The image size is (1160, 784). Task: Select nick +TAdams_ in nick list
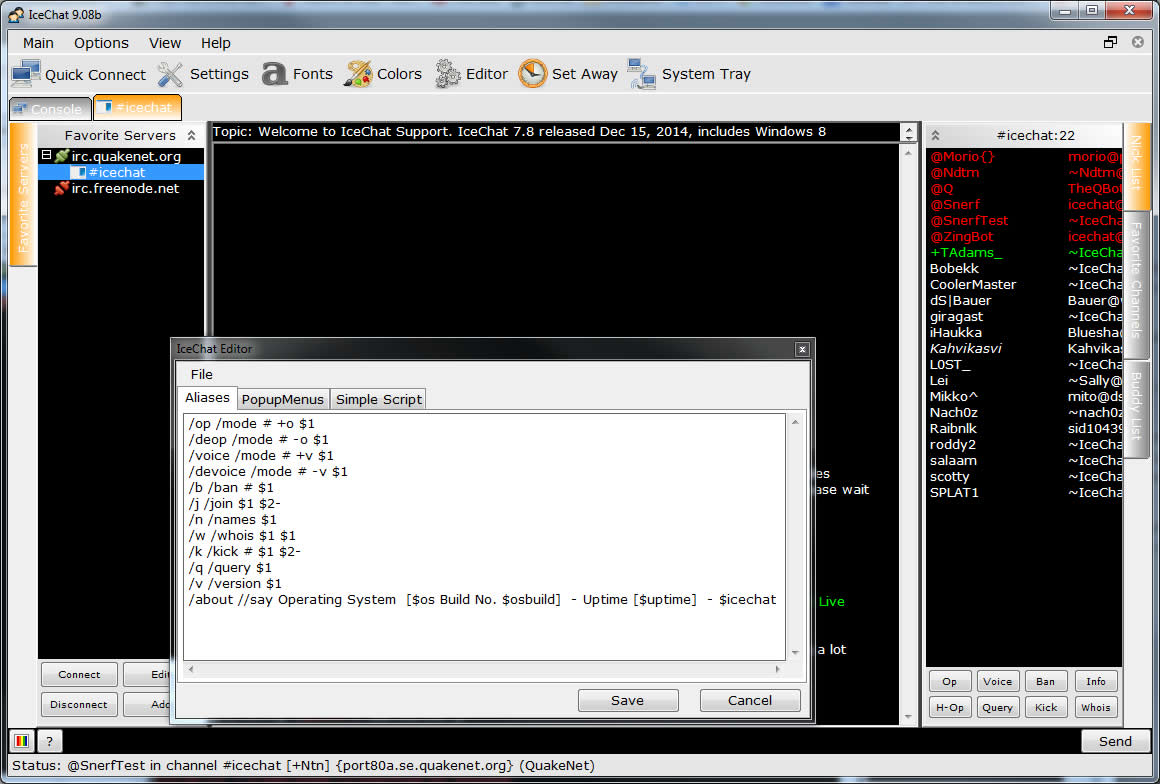pos(966,253)
